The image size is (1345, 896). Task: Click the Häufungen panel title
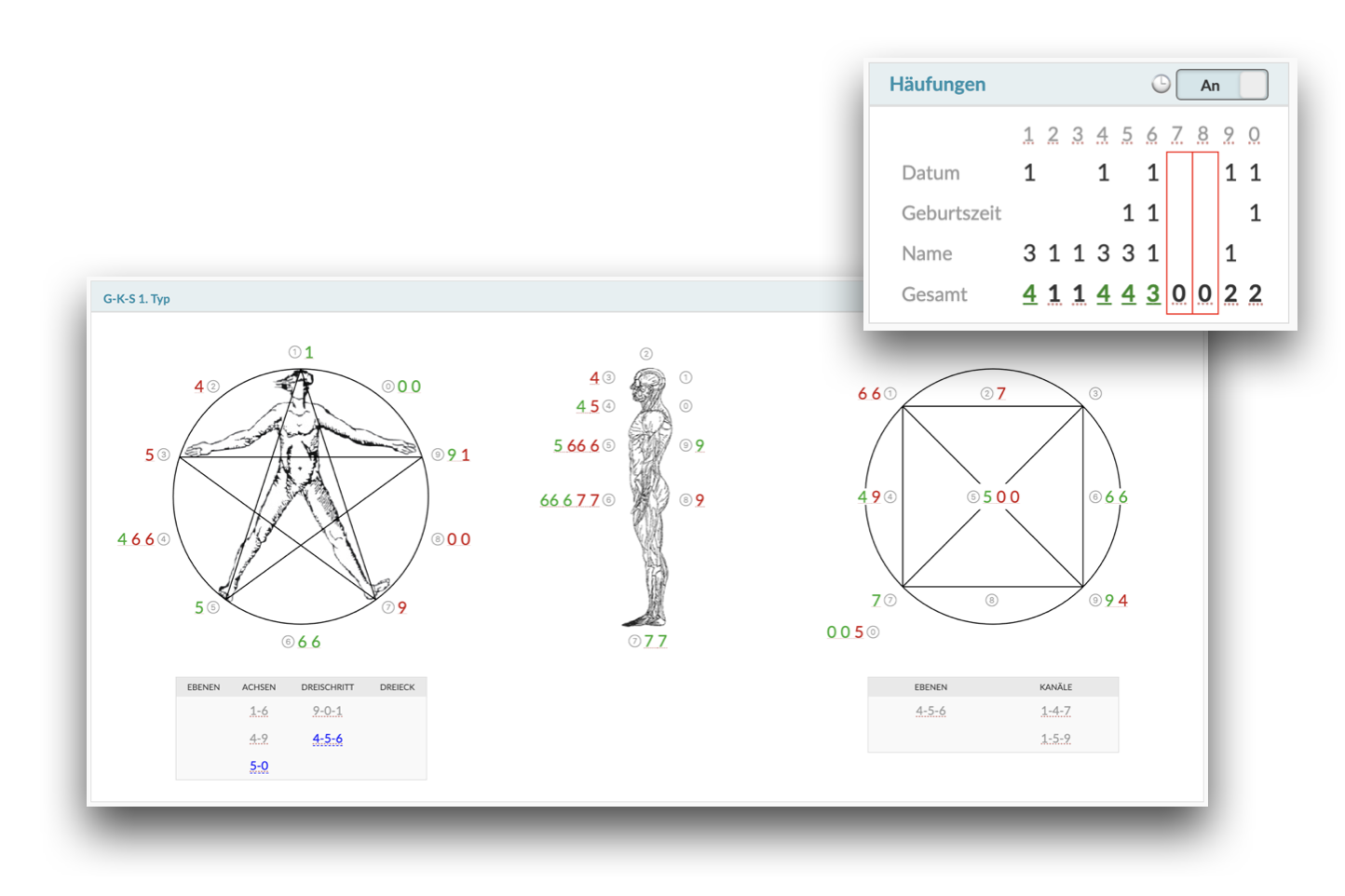[937, 84]
